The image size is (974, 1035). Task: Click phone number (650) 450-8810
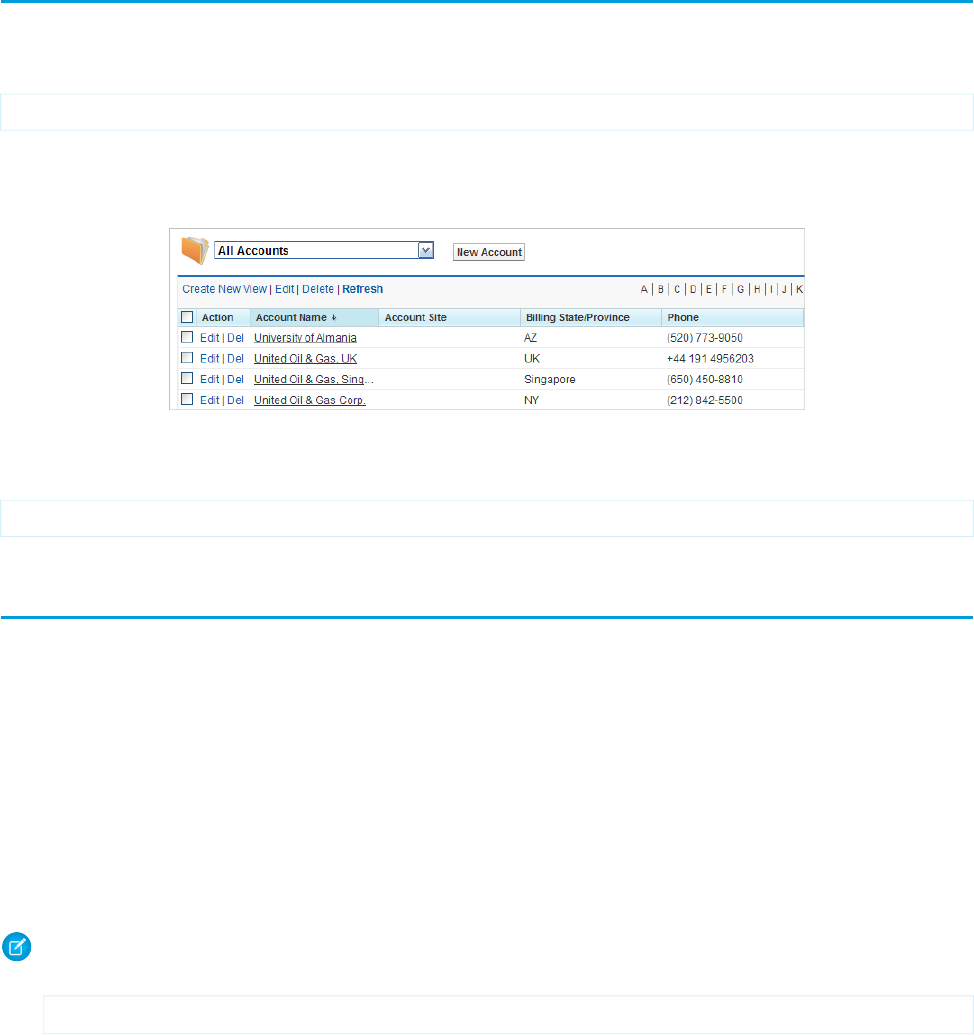click(x=705, y=380)
